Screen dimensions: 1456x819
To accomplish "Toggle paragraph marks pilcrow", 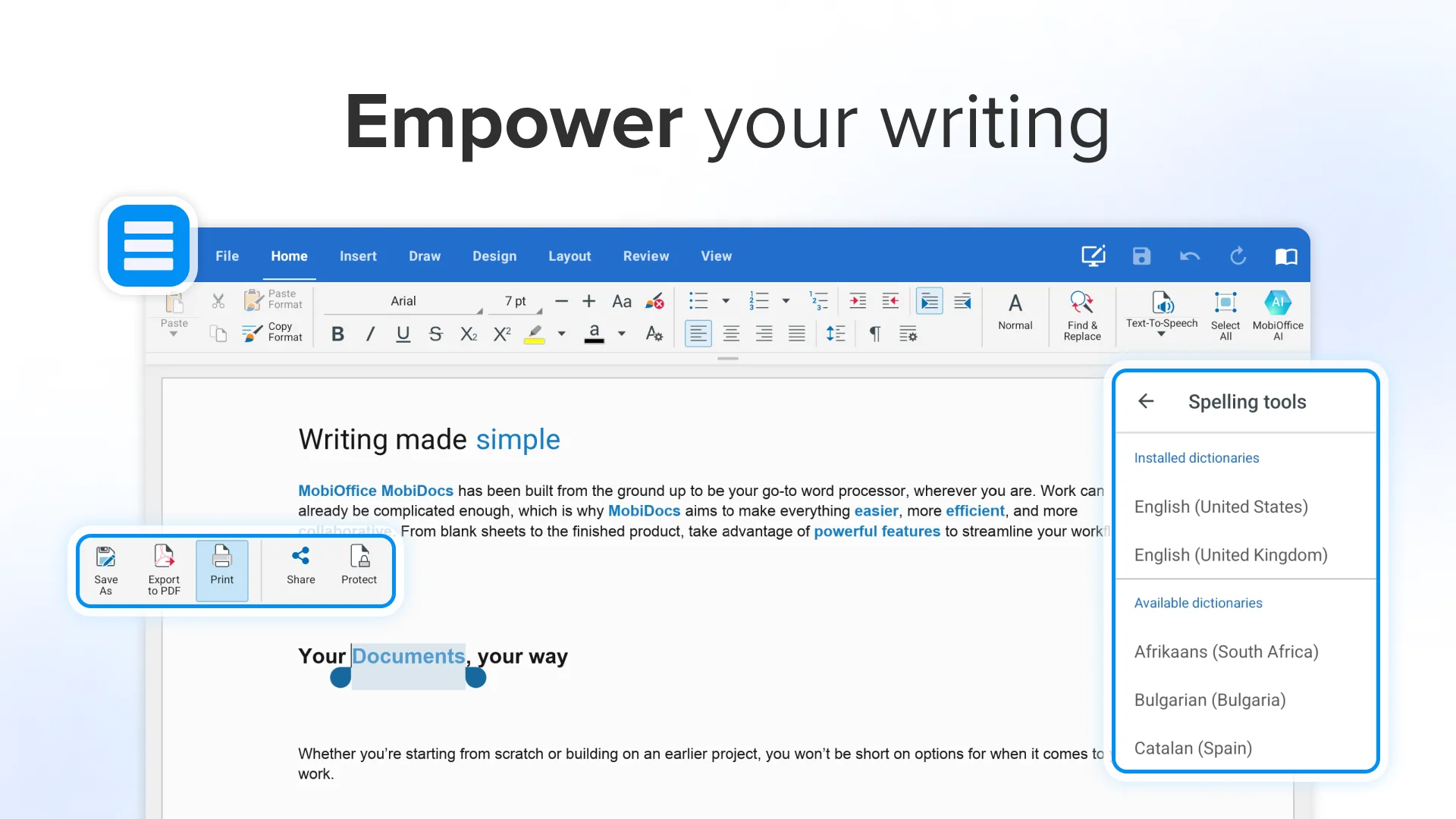I will (875, 334).
